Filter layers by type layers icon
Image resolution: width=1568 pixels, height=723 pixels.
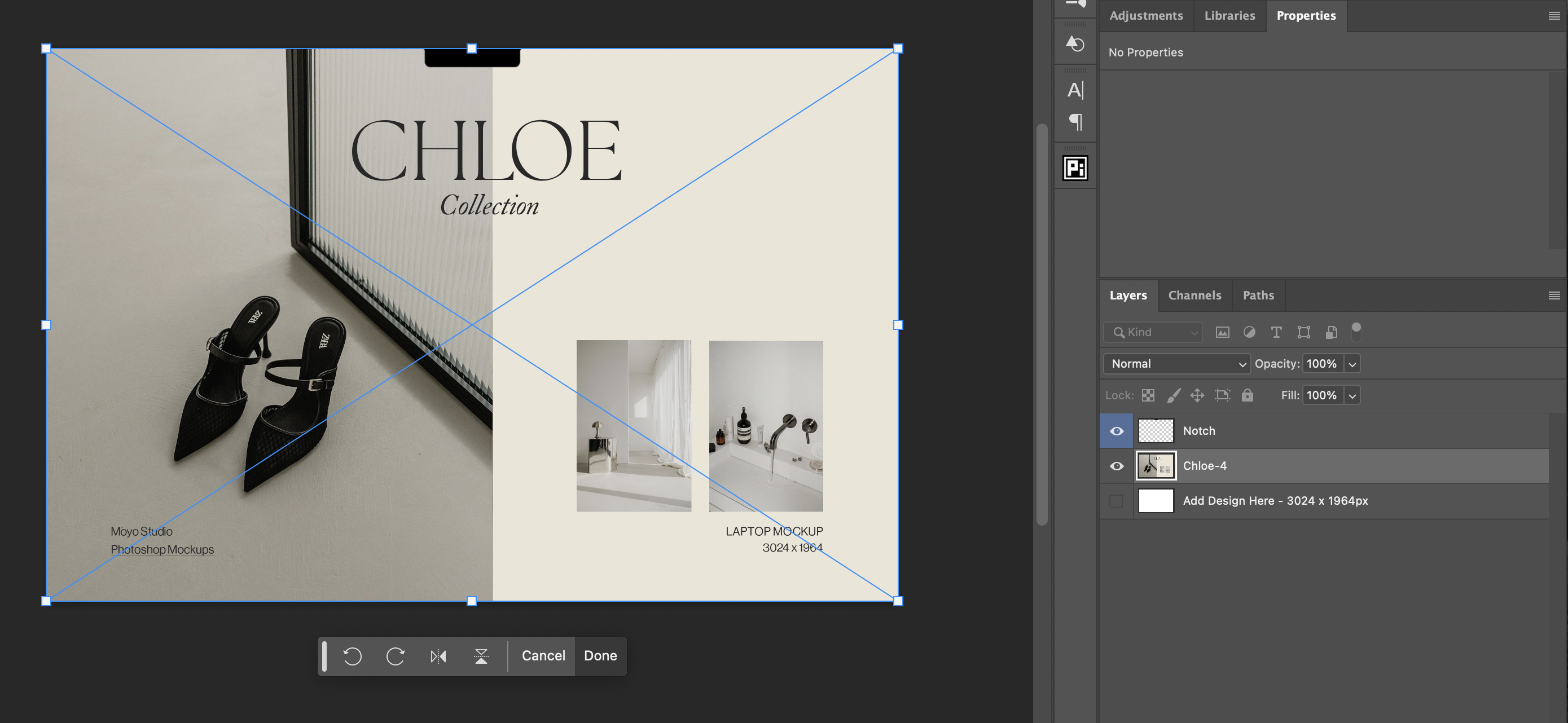[x=1276, y=332]
